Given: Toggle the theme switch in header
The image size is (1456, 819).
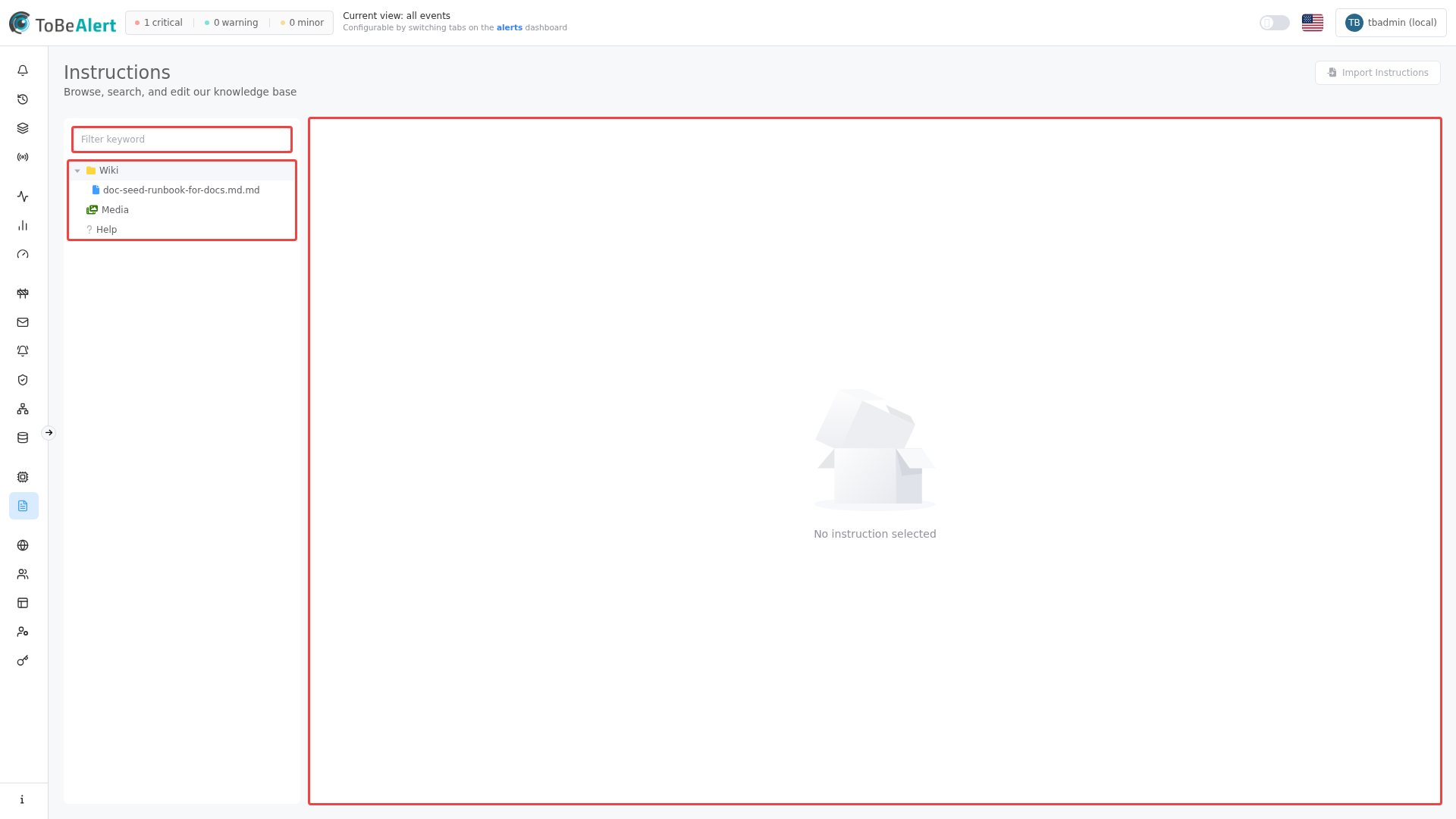Looking at the screenshot, I should tap(1275, 23).
